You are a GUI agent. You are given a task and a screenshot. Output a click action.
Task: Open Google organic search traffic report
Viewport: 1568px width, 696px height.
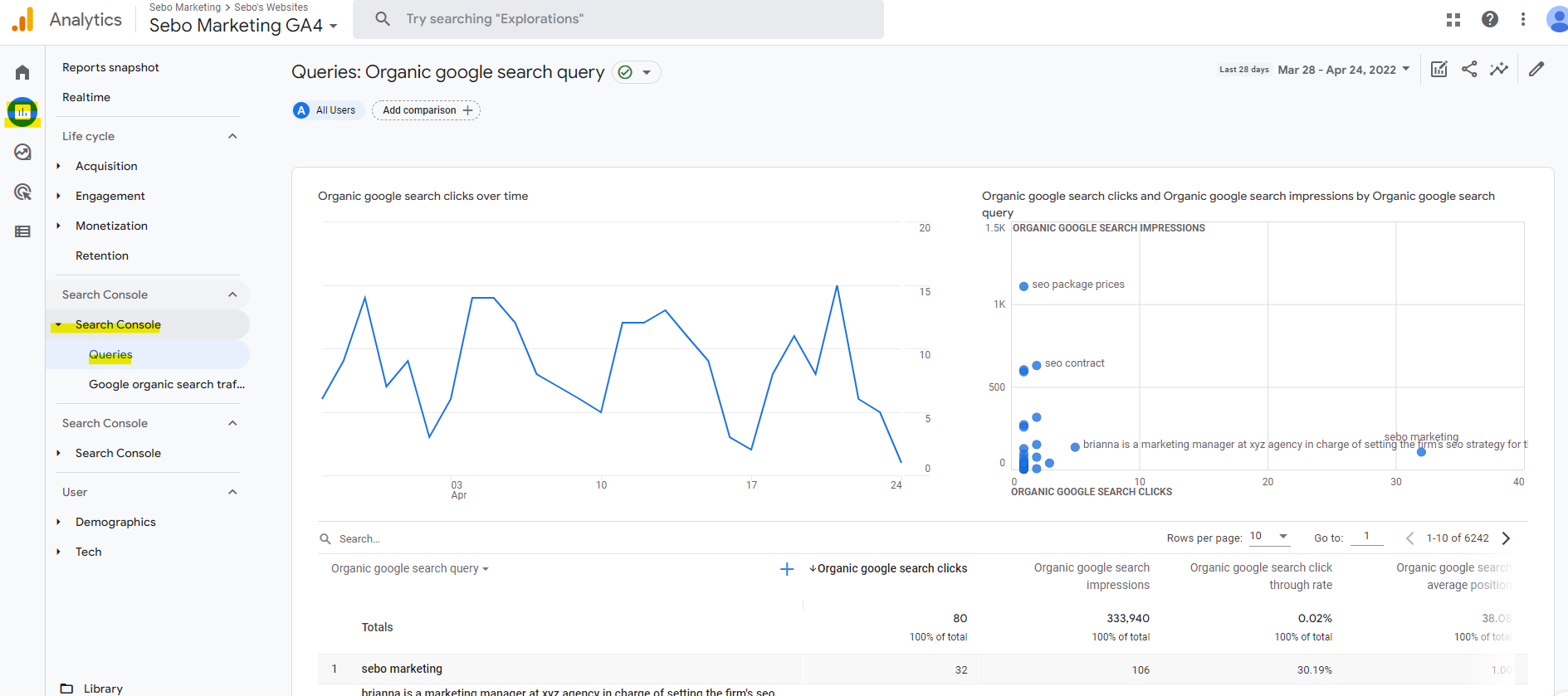[x=167, y=384]
